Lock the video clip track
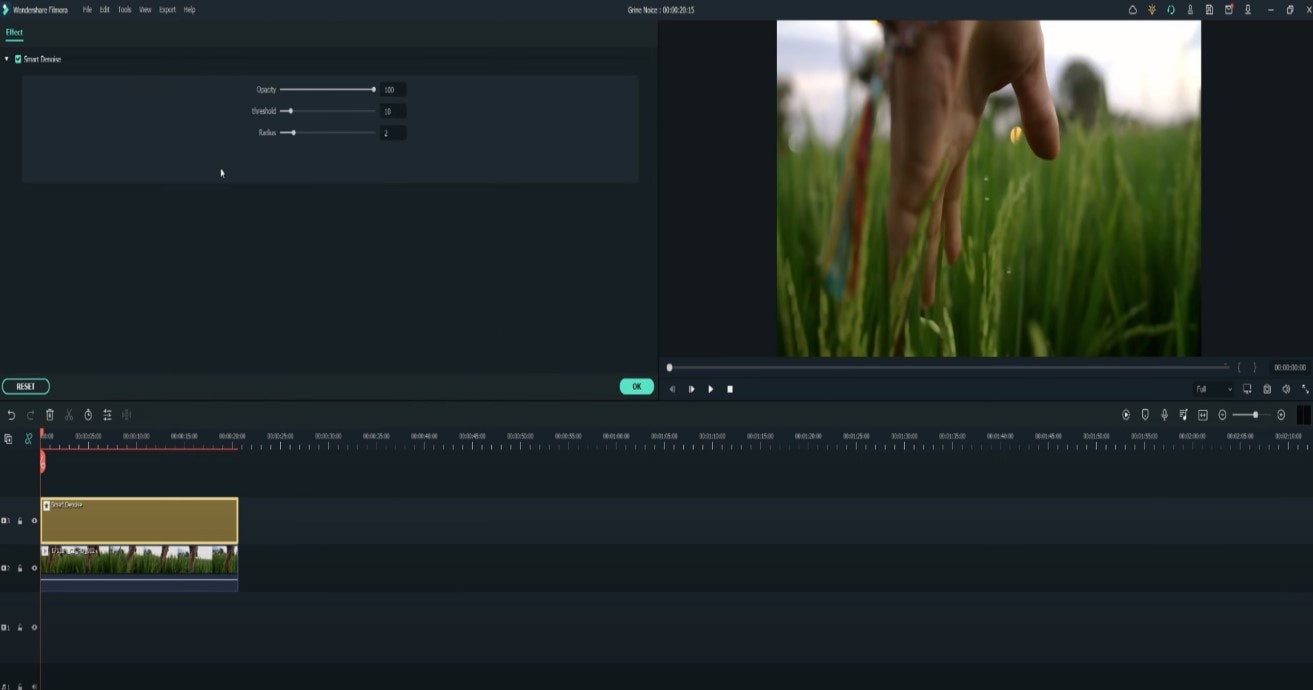Image resolution: width=1313 pixels, height=690 pixels. pos(20,568)
